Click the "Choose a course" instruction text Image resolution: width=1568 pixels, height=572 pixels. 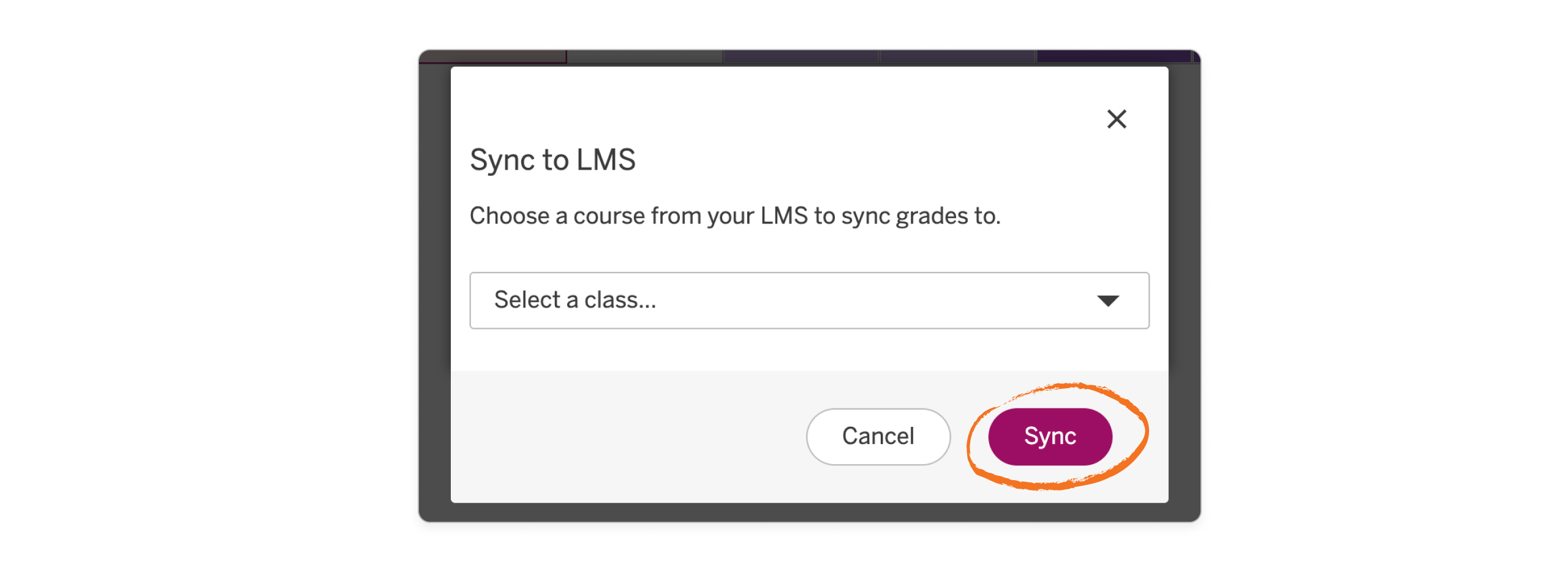point(734,216)
